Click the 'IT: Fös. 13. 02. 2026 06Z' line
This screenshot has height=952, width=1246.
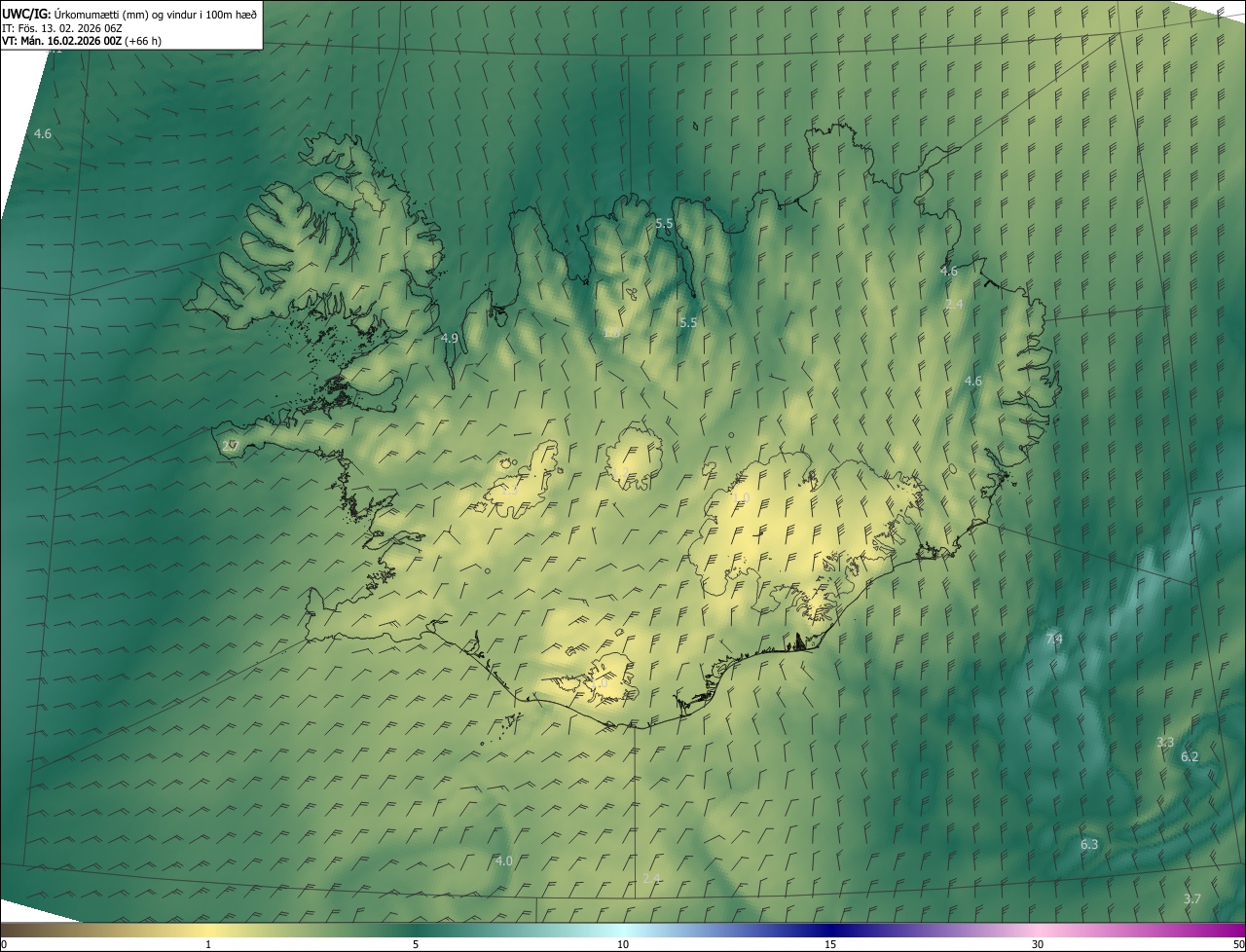point(60,27)
